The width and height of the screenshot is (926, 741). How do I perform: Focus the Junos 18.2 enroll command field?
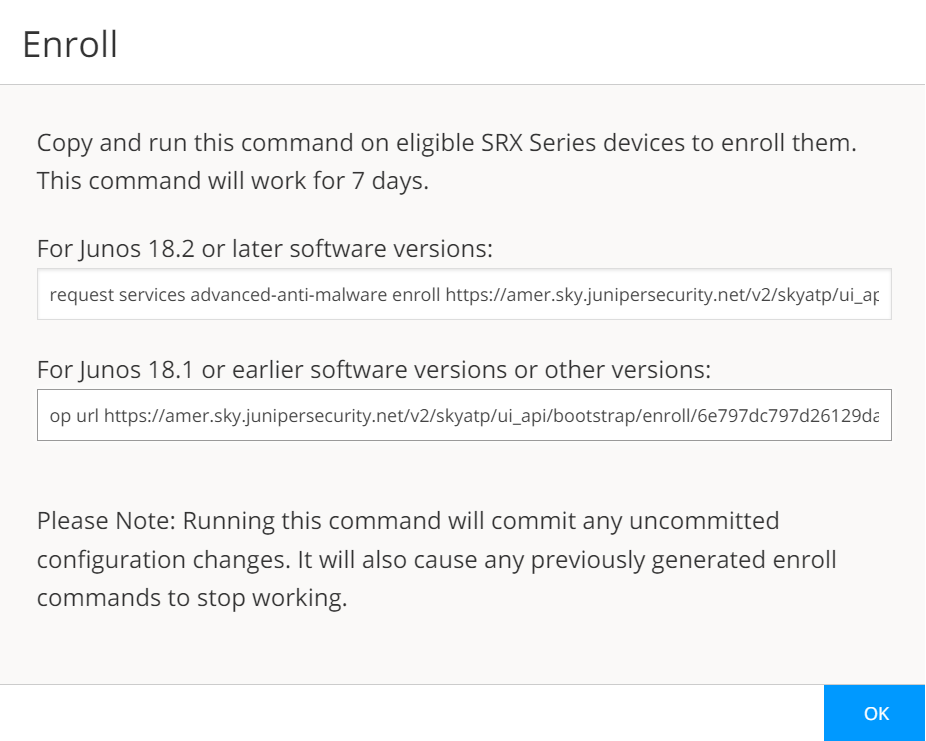click(464, 295)
